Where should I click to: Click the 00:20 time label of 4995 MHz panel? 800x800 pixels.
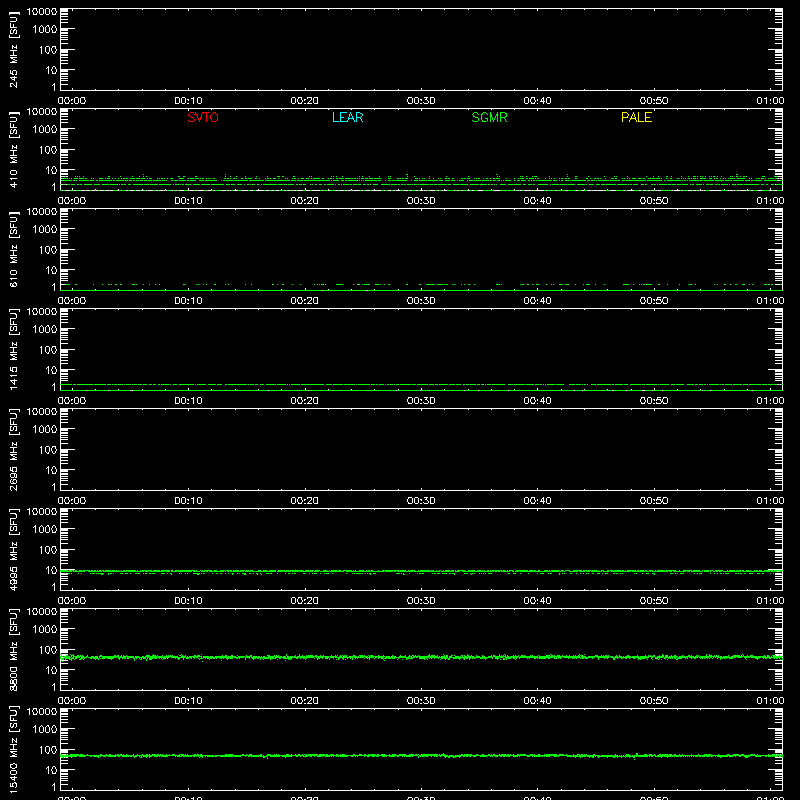click(305, 601)
